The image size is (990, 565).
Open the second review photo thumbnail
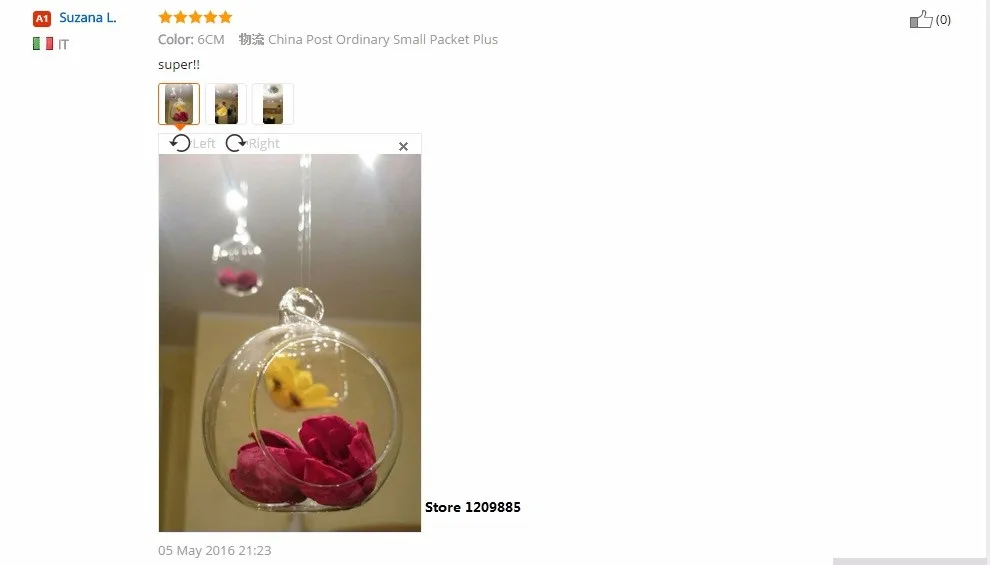[226, 104]
